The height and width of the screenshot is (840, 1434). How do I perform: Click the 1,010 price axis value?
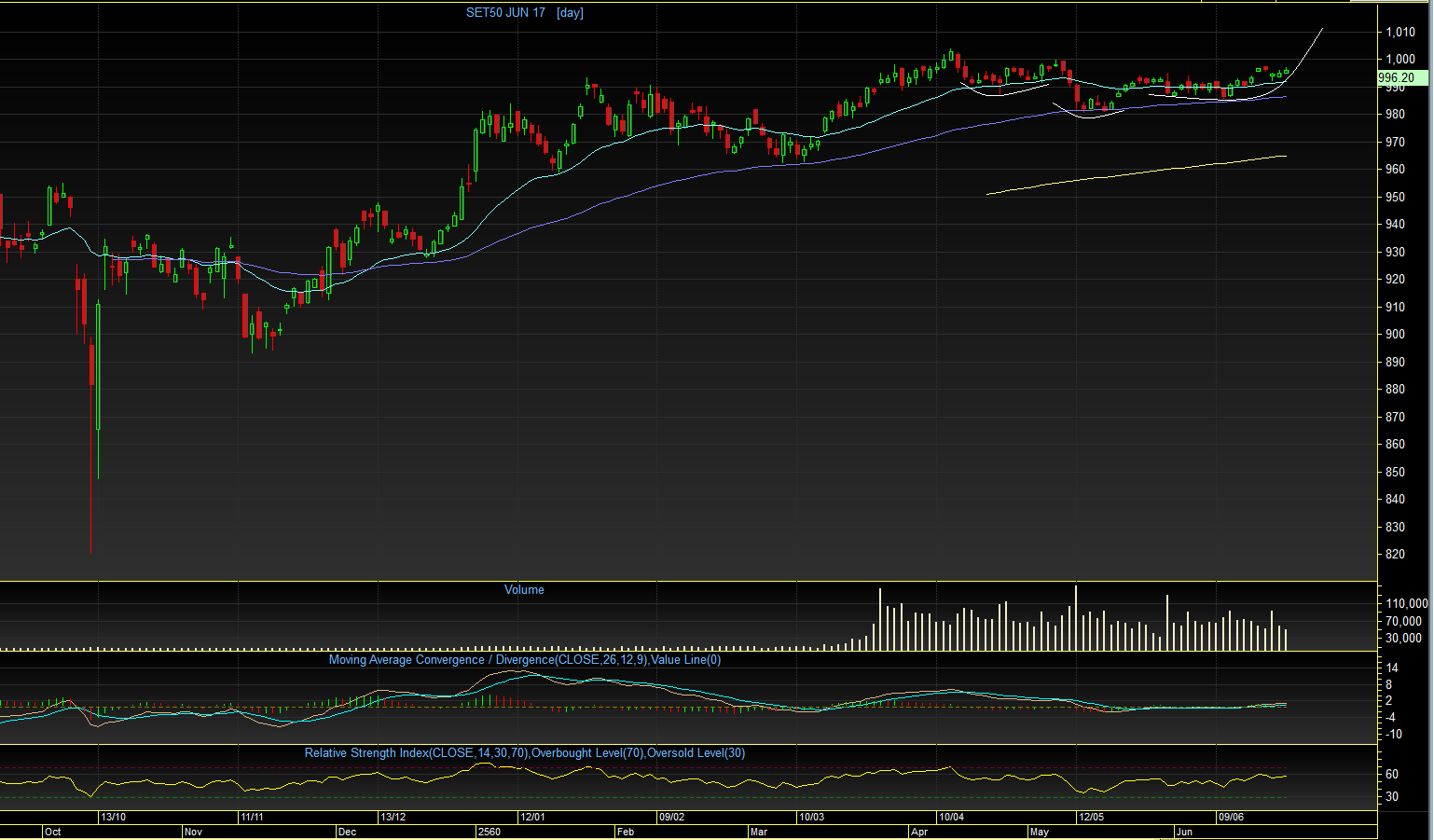pyautogui.click(x=1400, y=32)
